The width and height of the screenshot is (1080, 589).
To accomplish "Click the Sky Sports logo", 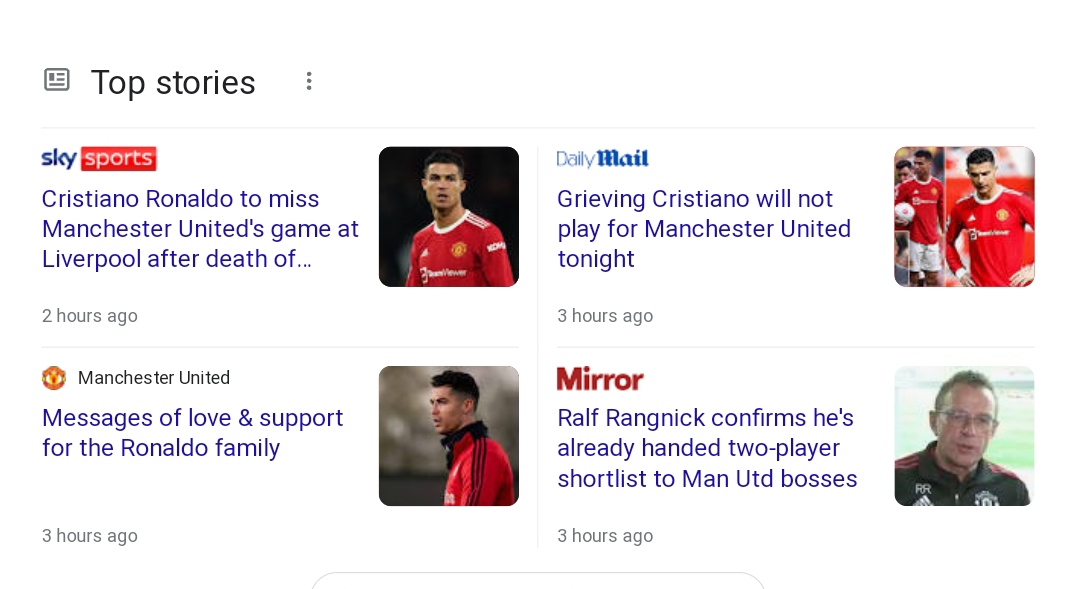I will [x=99, y=158].
